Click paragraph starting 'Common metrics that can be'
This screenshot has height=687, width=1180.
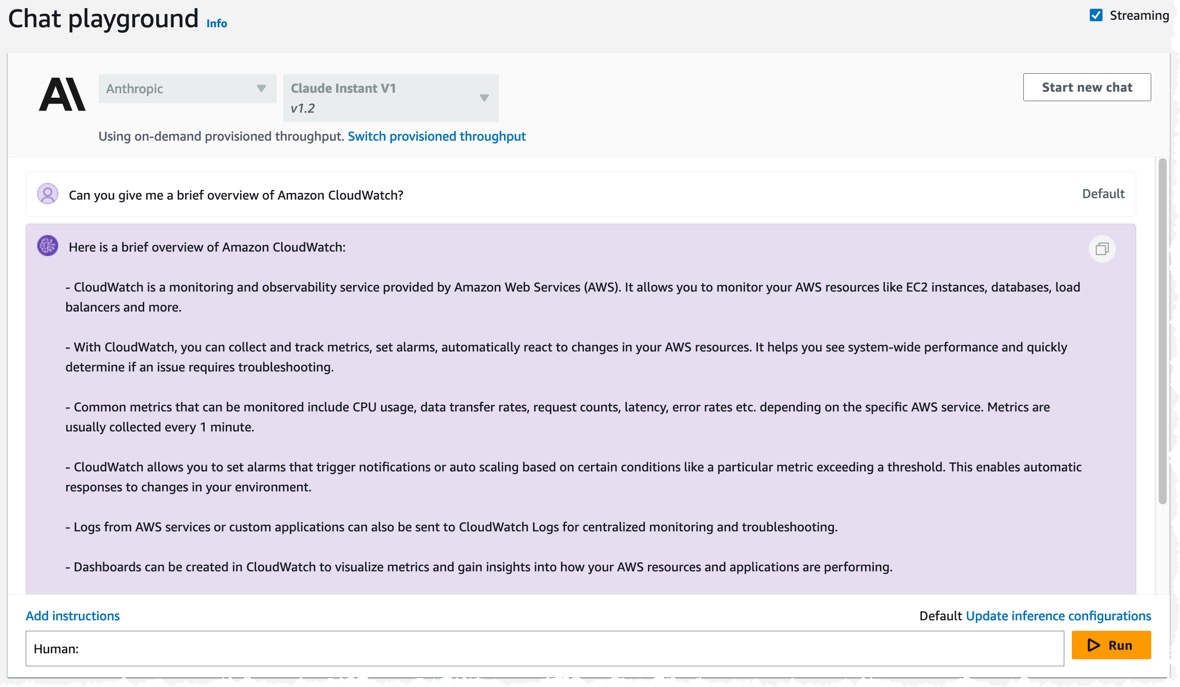pyautogui.click(x=557, y=417)
